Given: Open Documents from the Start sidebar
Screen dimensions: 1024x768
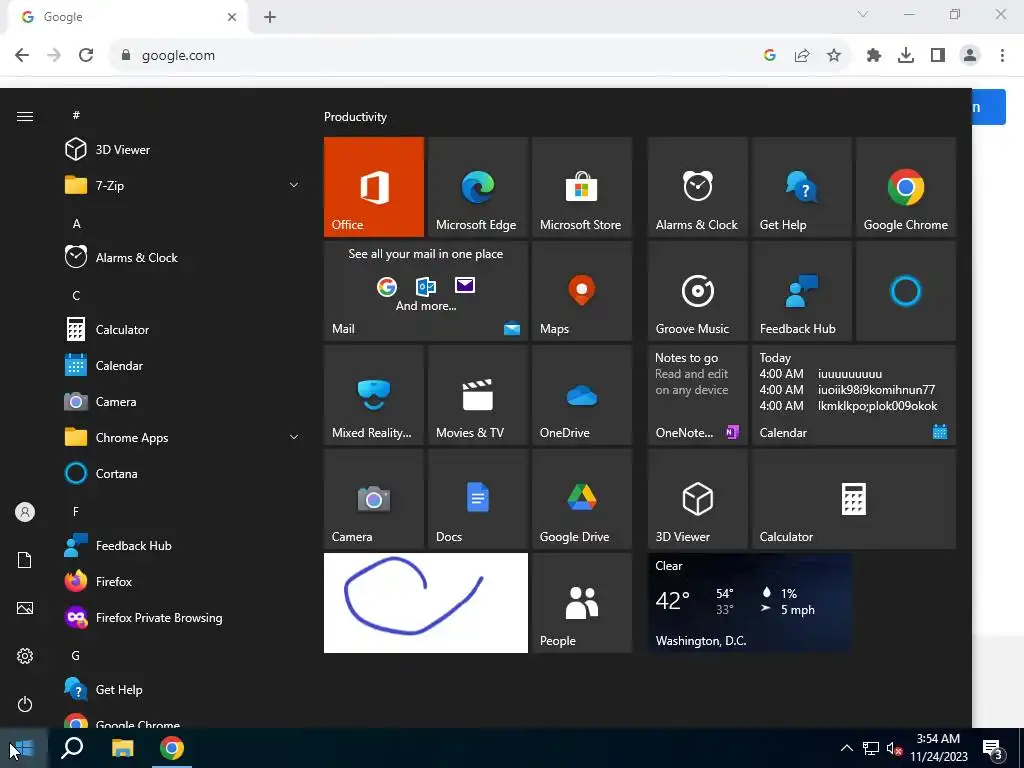Looking at the screenshot, I should click(x=25, y=560).
